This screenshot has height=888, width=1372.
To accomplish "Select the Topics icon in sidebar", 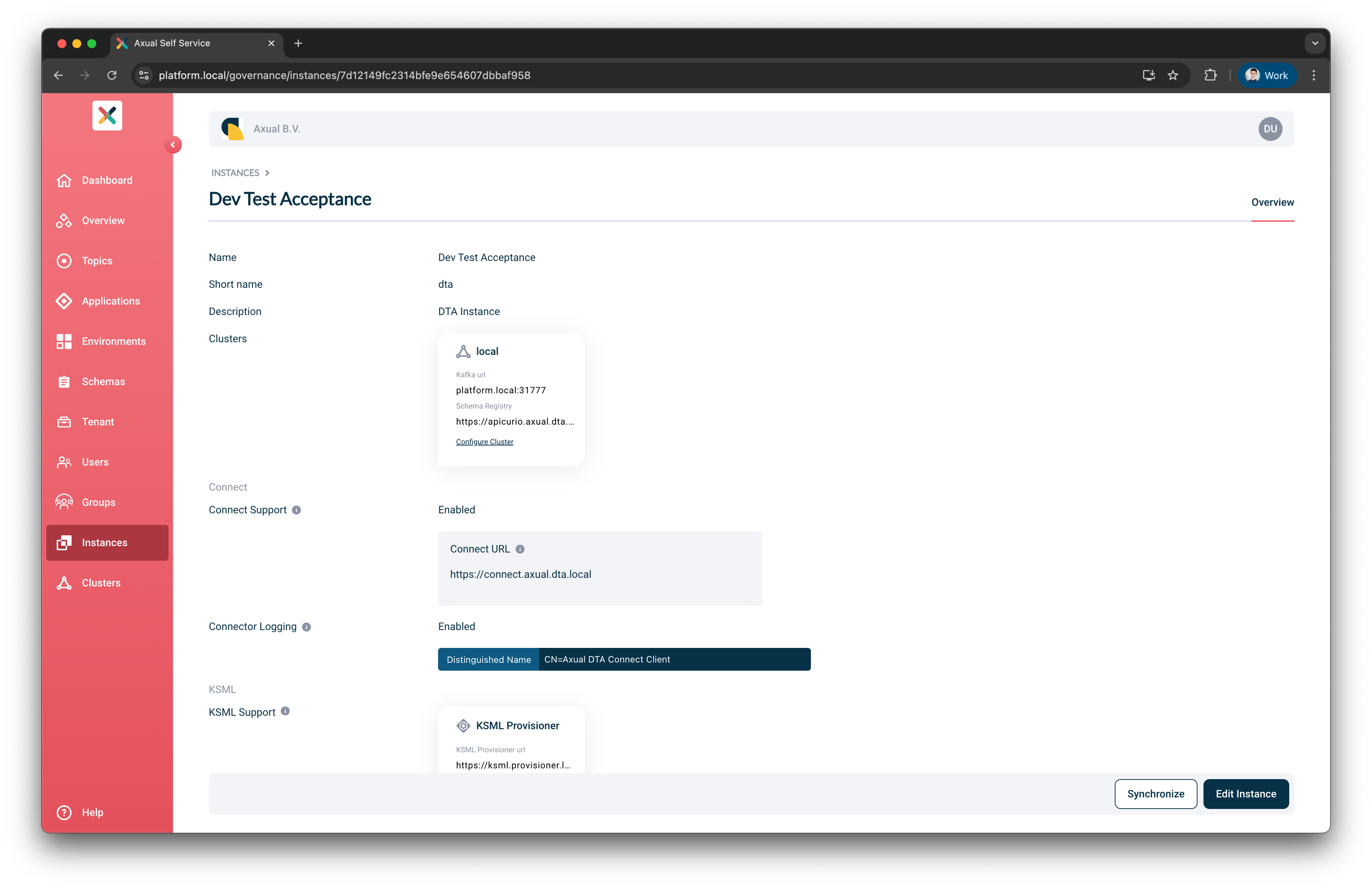I will click(x=64, y=261).
